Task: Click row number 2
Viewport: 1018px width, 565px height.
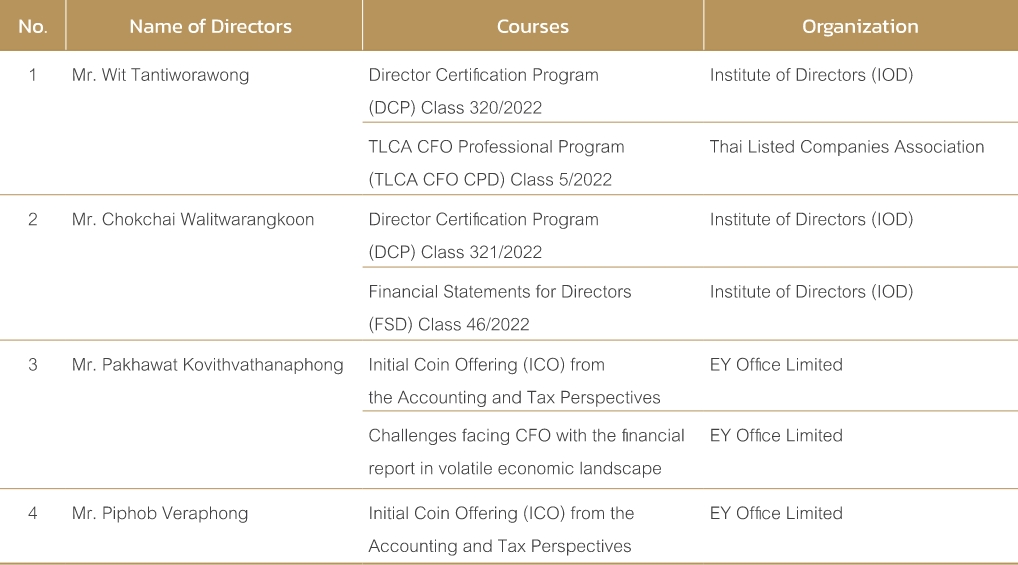Action: tap(32, 220)
